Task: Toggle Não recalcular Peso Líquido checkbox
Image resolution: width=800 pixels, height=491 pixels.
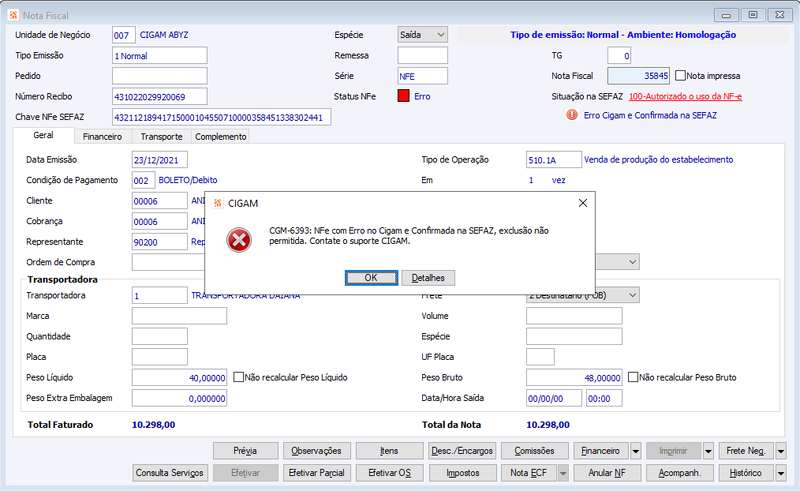Action: click(238, 377)
